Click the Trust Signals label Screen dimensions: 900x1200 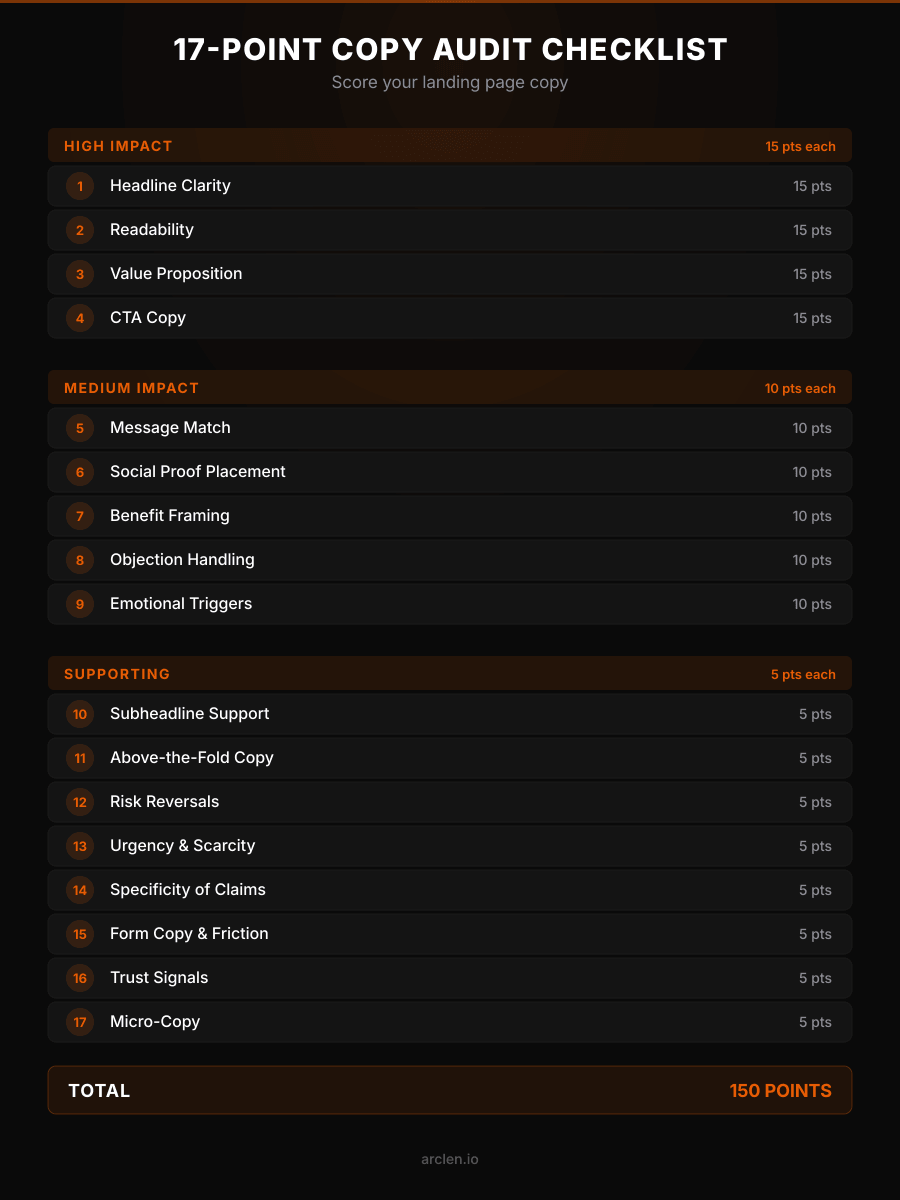point(159,978)
